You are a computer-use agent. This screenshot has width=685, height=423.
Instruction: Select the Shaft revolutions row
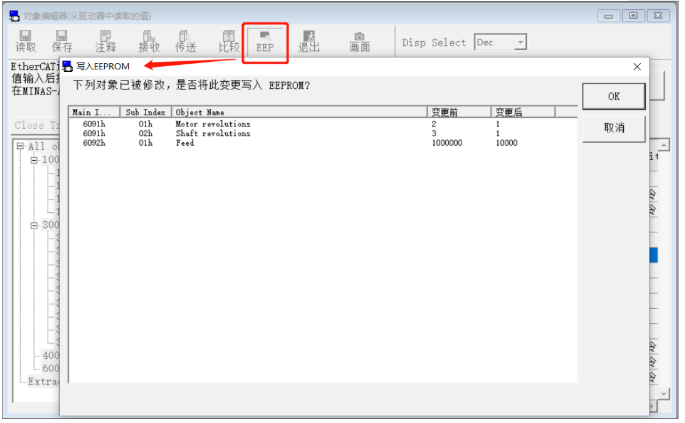(322, 133)
